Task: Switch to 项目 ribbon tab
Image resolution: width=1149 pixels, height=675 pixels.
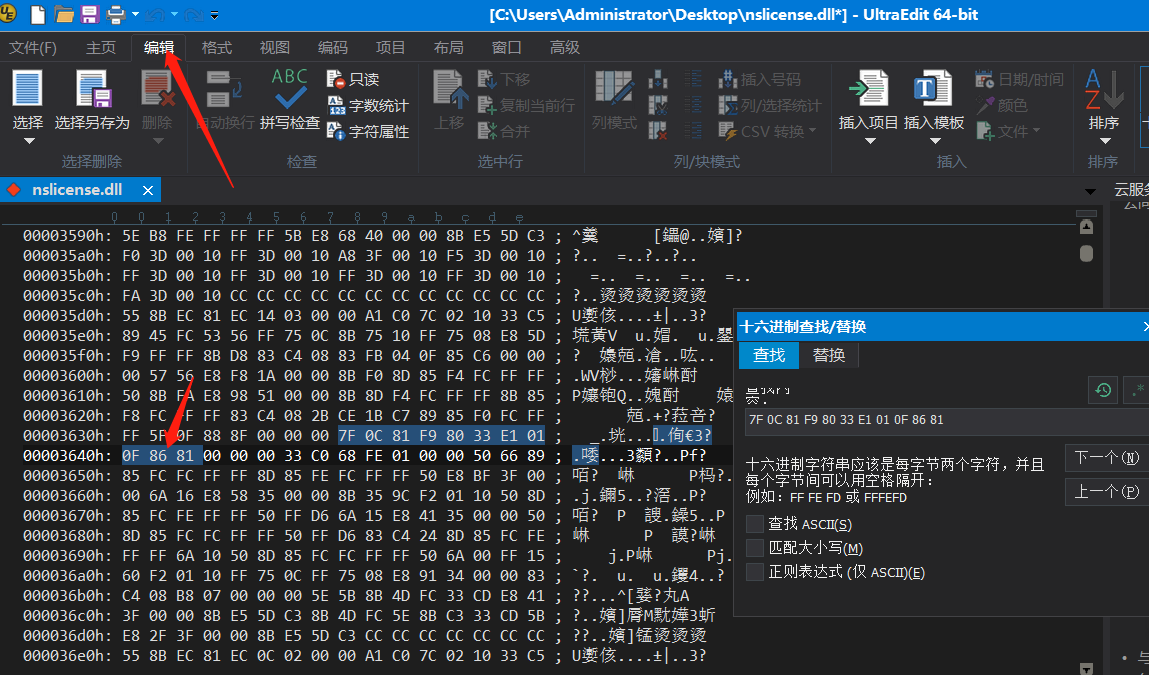Action: [x=390, y=48]
